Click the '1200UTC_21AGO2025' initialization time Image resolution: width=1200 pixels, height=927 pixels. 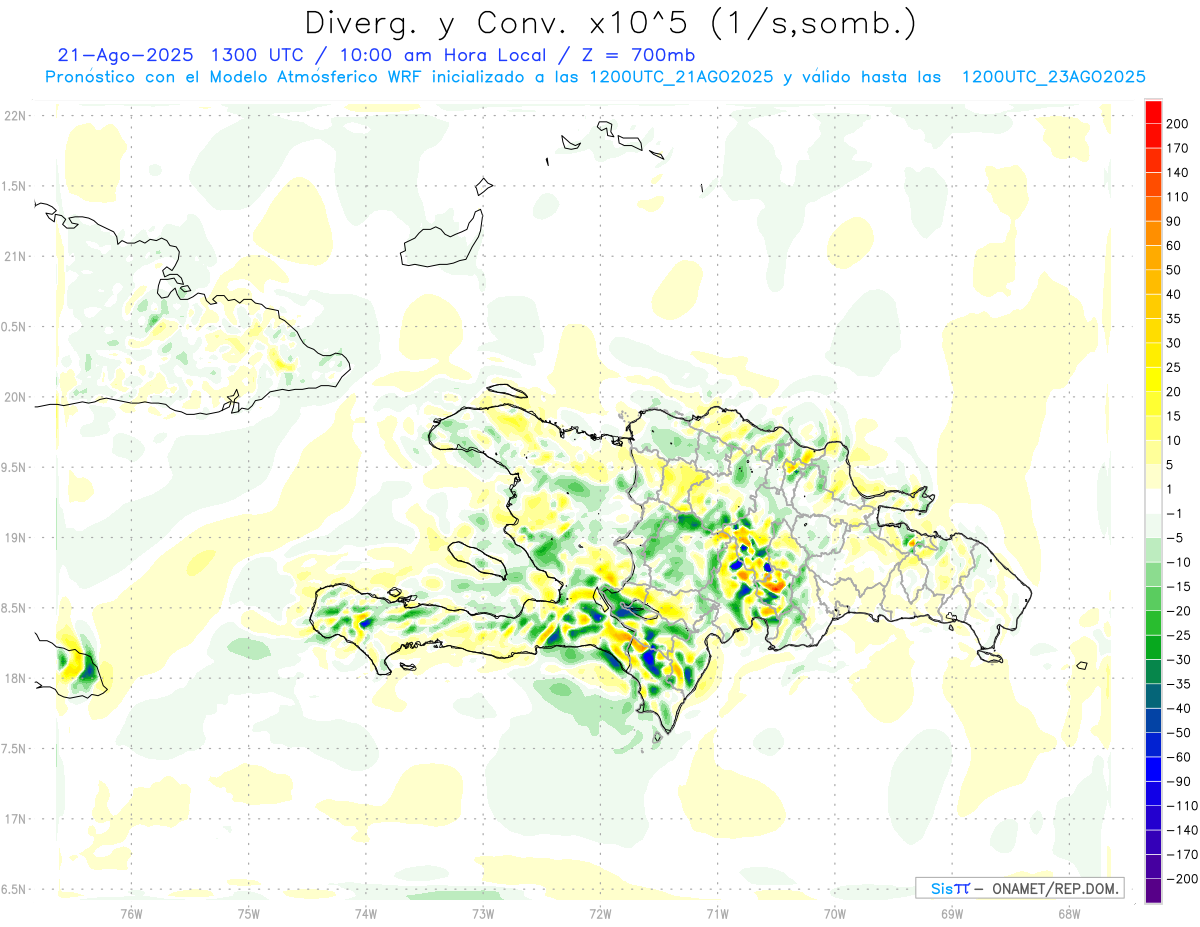point(681,77)
